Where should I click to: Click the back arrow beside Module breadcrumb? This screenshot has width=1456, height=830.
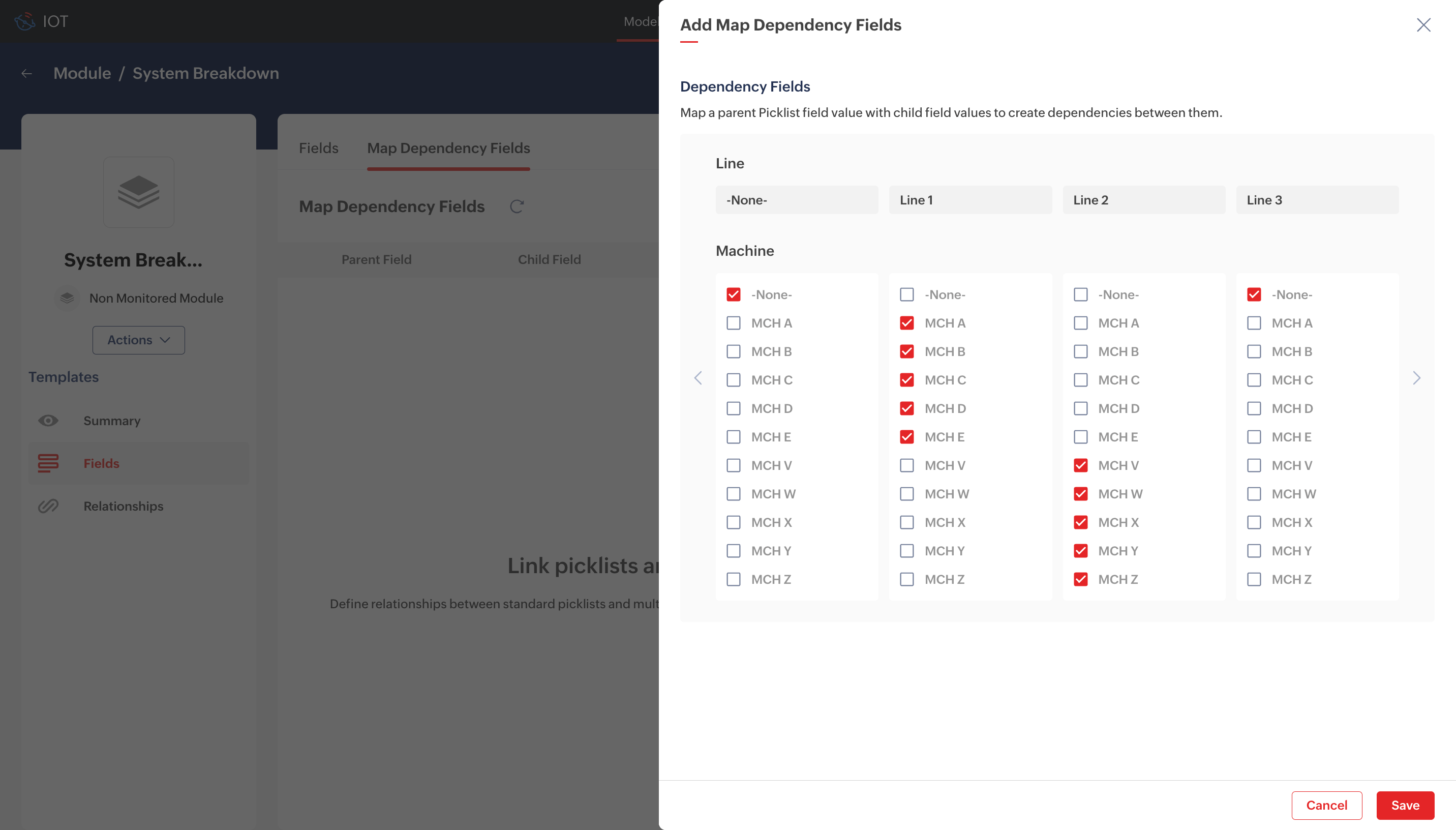tap(26, 74)
